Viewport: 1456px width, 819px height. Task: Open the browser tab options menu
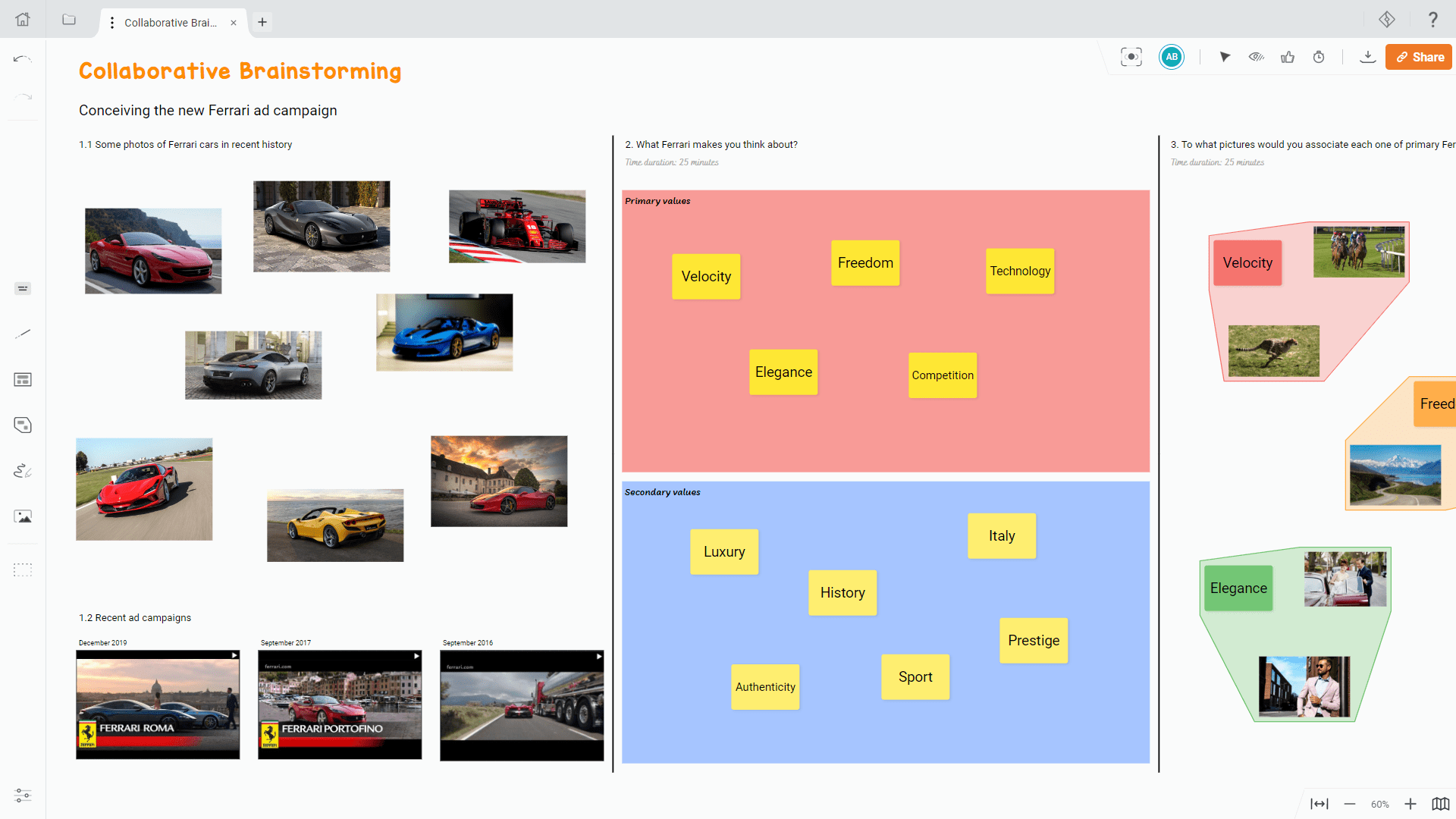(x=112, y=22)
